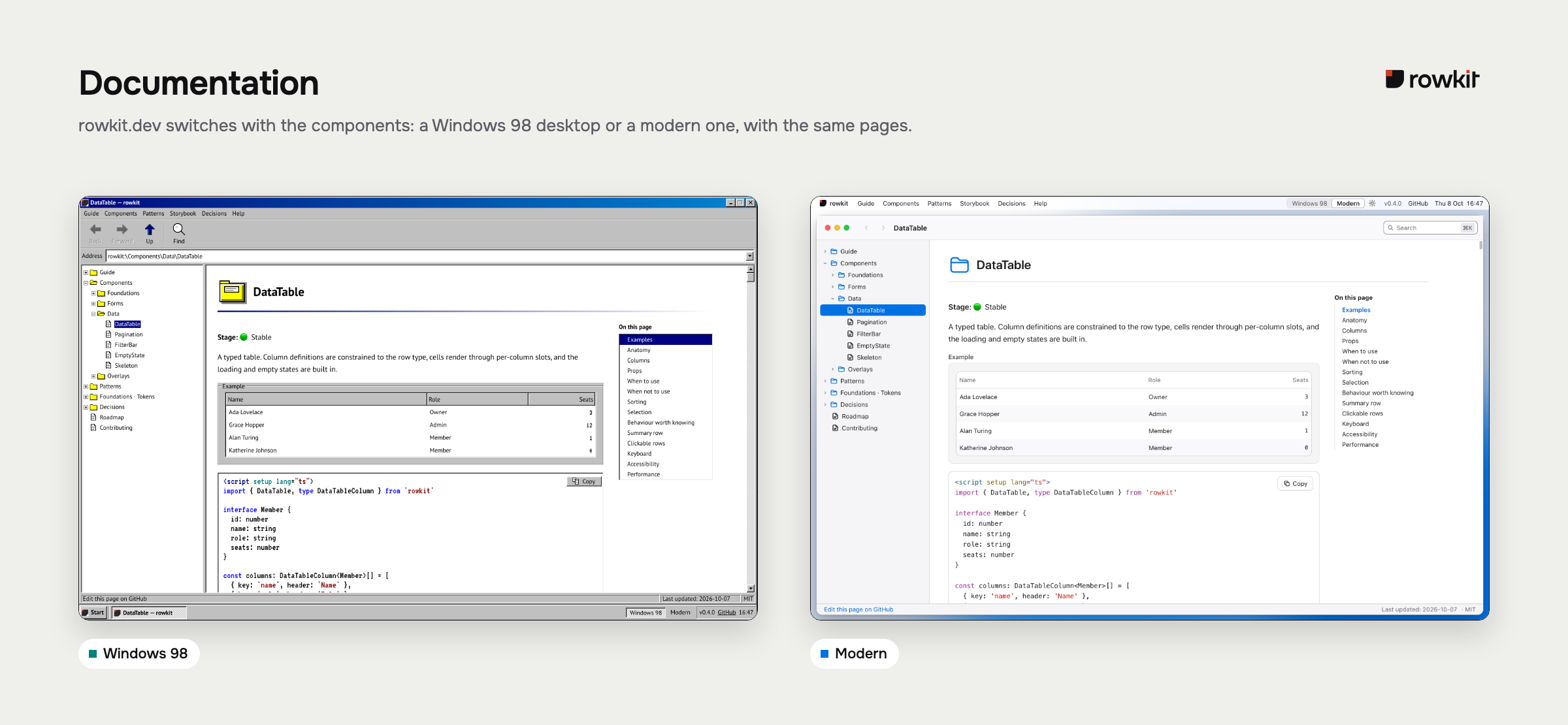Click the green window button in Modern window
The width and height of the screenshot is (1568, 725).
click(847, 228)
